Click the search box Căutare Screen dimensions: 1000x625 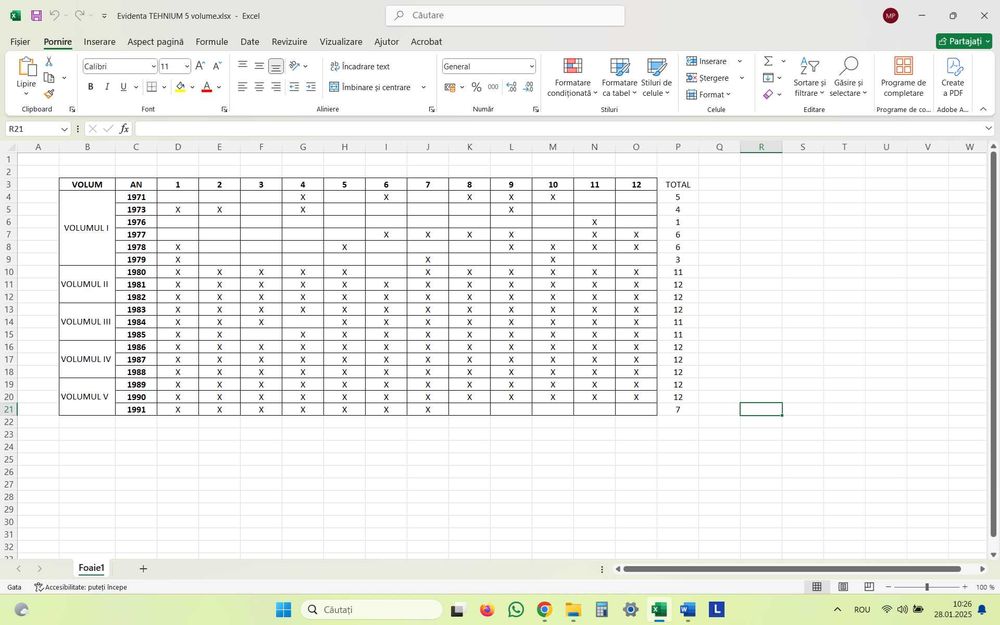coord(505,15)
